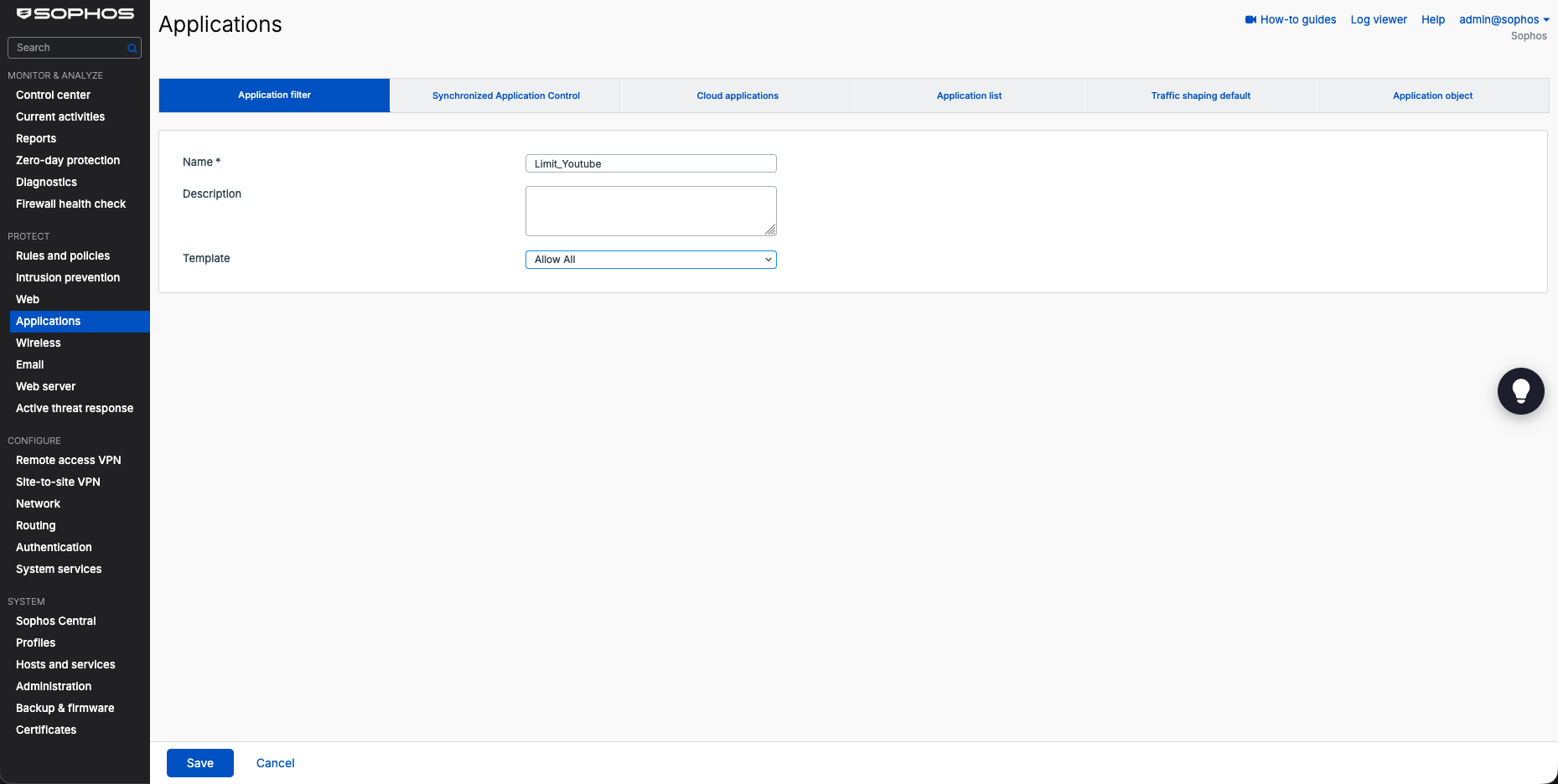Screen dimensions: 1558x784
Task: Select the Application list tab
Action: (969, 95)
